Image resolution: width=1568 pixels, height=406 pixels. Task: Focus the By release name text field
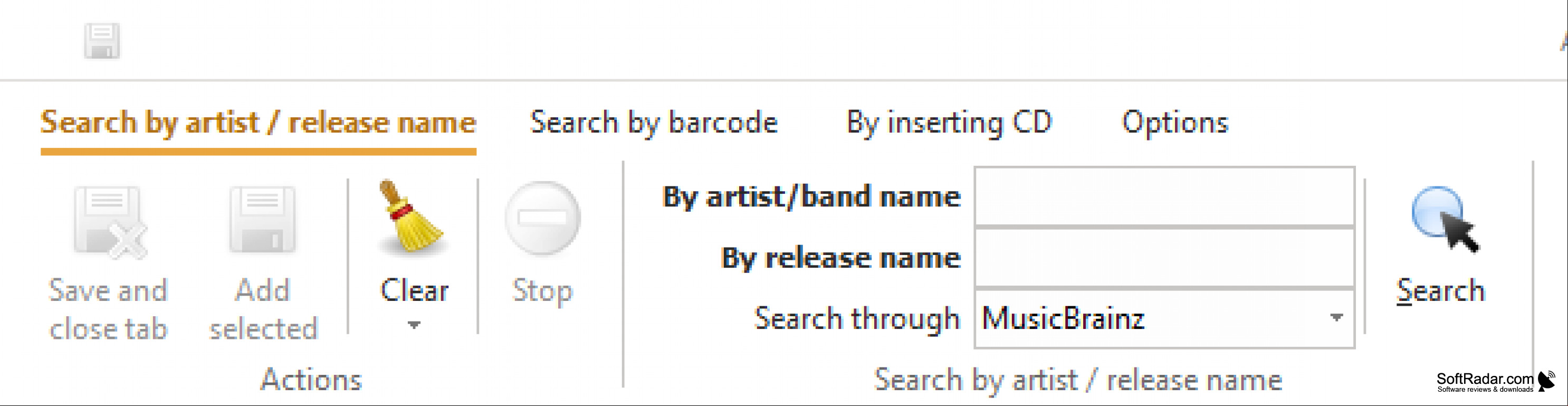[1164, 258]
